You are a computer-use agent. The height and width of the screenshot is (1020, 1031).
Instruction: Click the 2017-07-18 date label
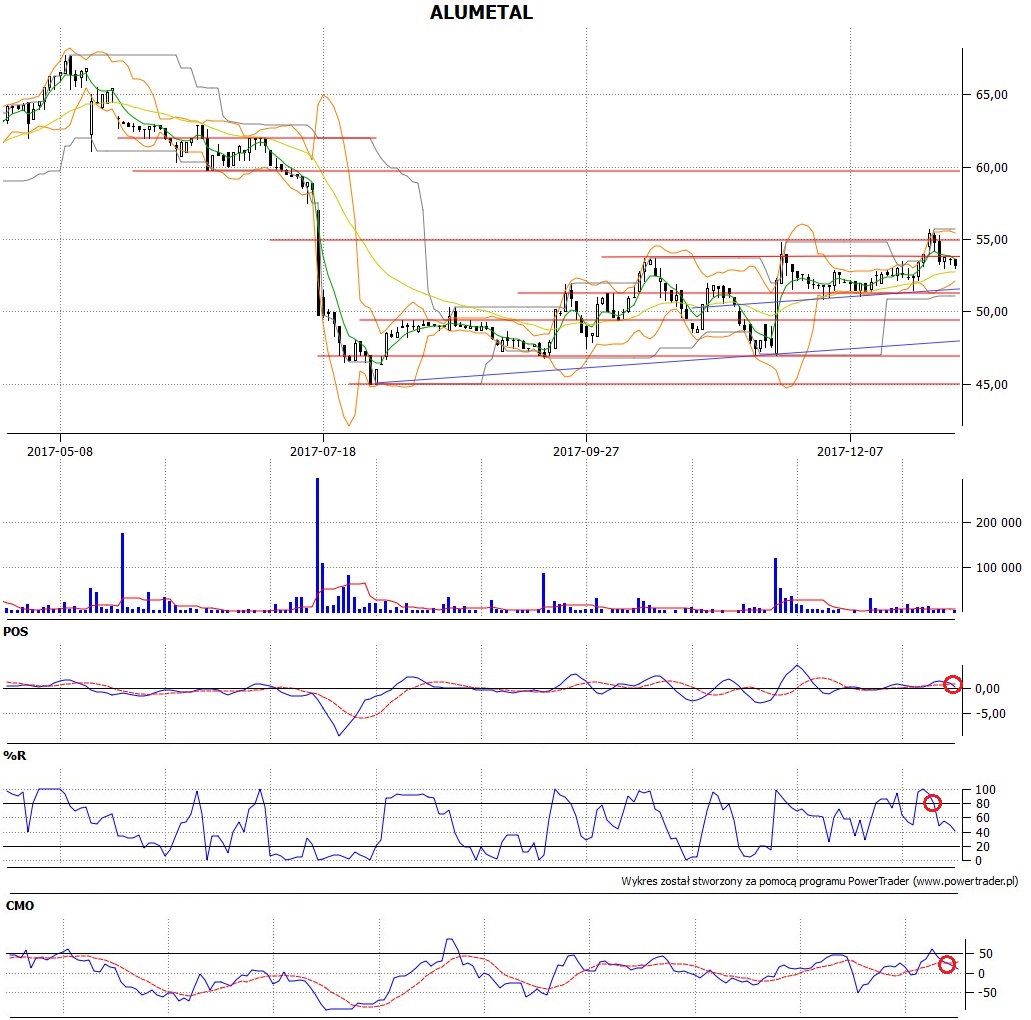click(x=323, y=451)
